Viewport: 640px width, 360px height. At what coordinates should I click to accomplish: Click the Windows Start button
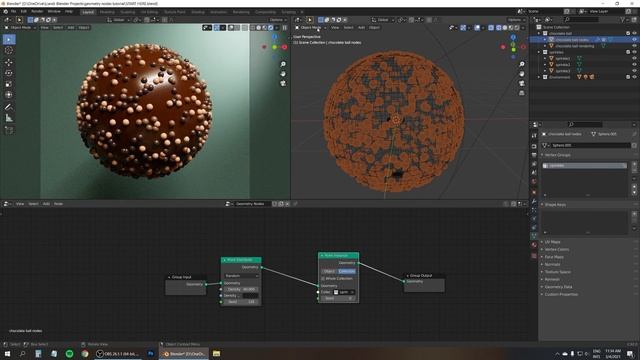7,353
